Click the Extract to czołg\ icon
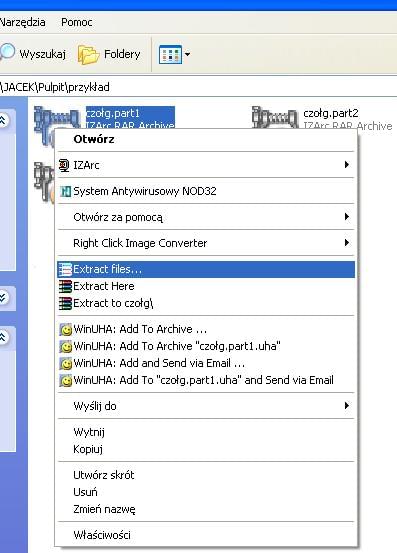Screen dimensions: 397x553 65,303
